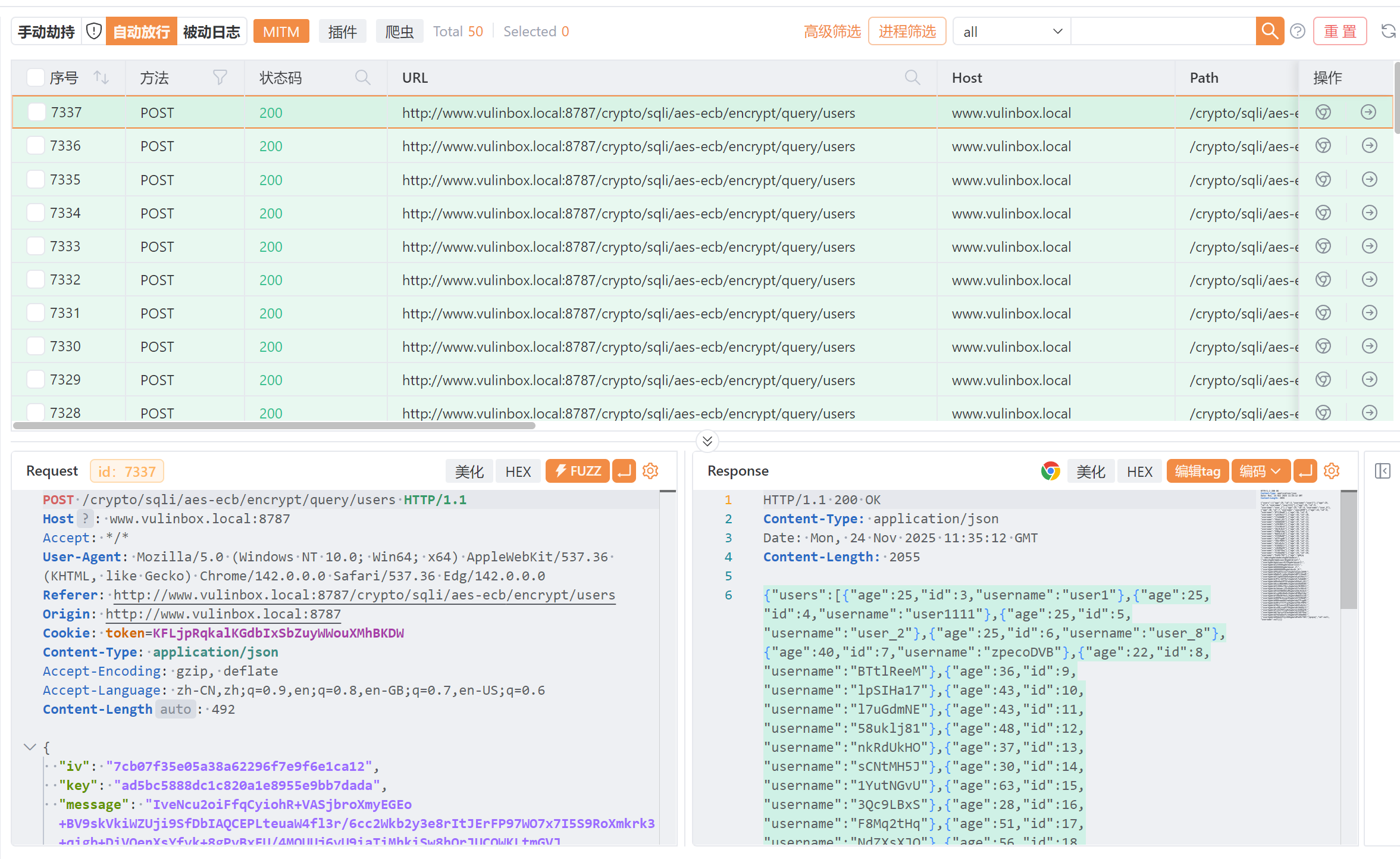Check the select-all checkbox in table header
Screen dimensions: 1400x859
(35, 77)
